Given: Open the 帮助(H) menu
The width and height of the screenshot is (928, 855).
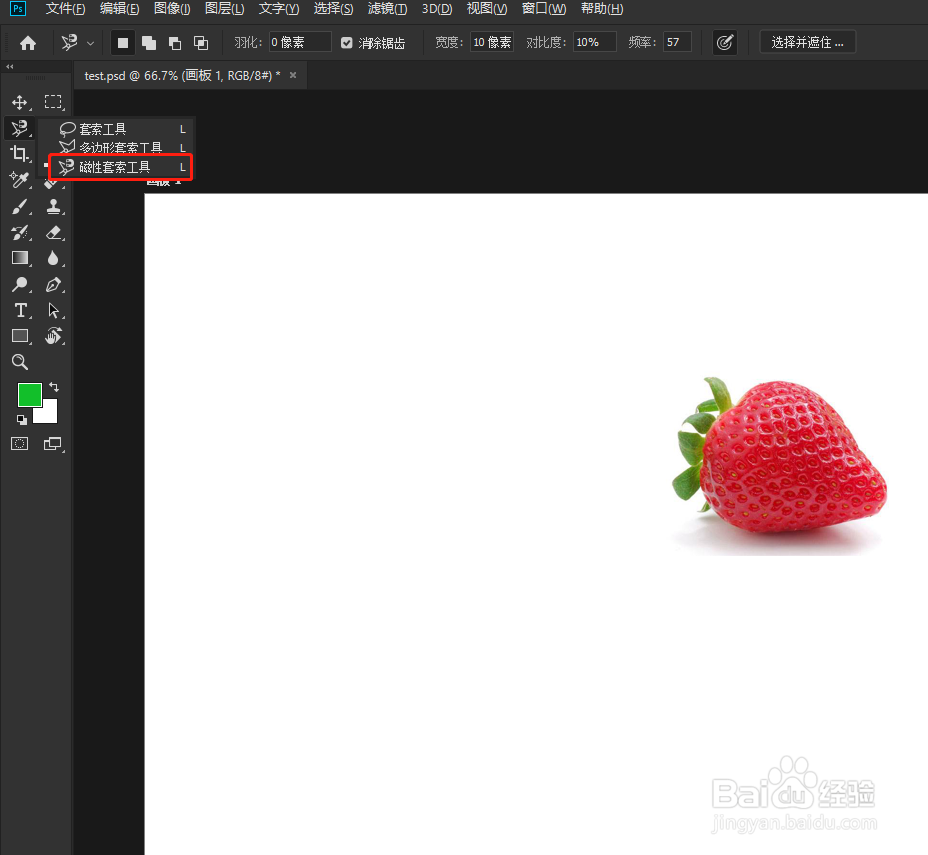Looking at the screenshot, I should tap(602, 9).
